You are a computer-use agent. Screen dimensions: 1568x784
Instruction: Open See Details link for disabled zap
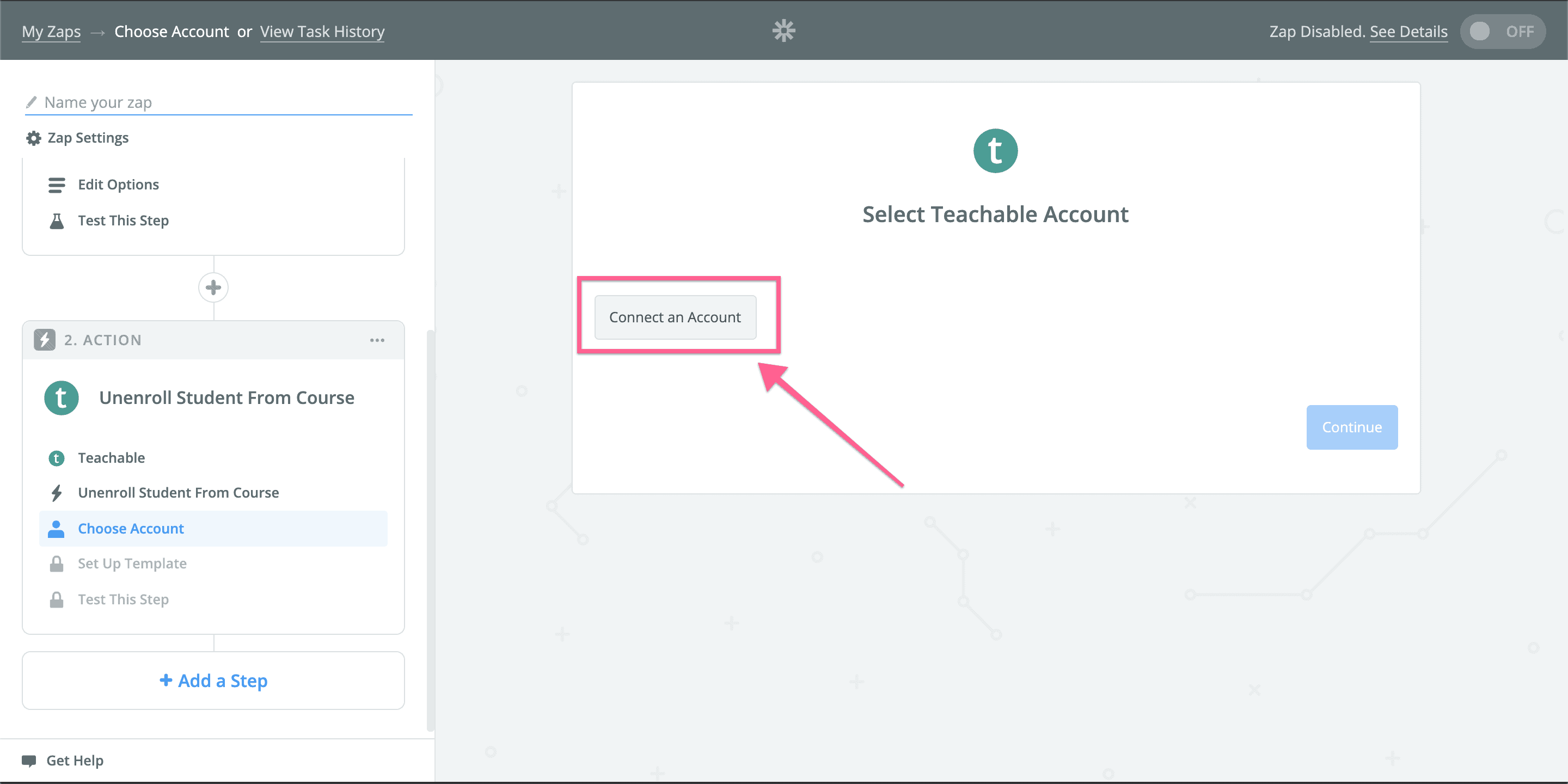1408,32
